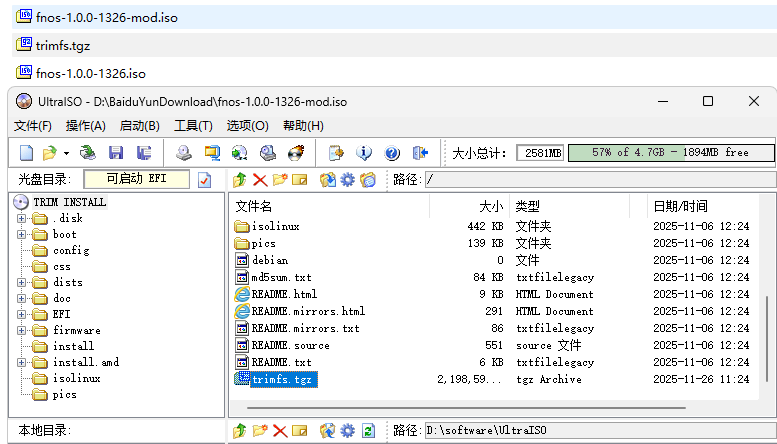Expand the firmware folder tree node
Image resolution: width=777 pixels, height=444 pixels.
pyautogui.click(x=21, y=330)
